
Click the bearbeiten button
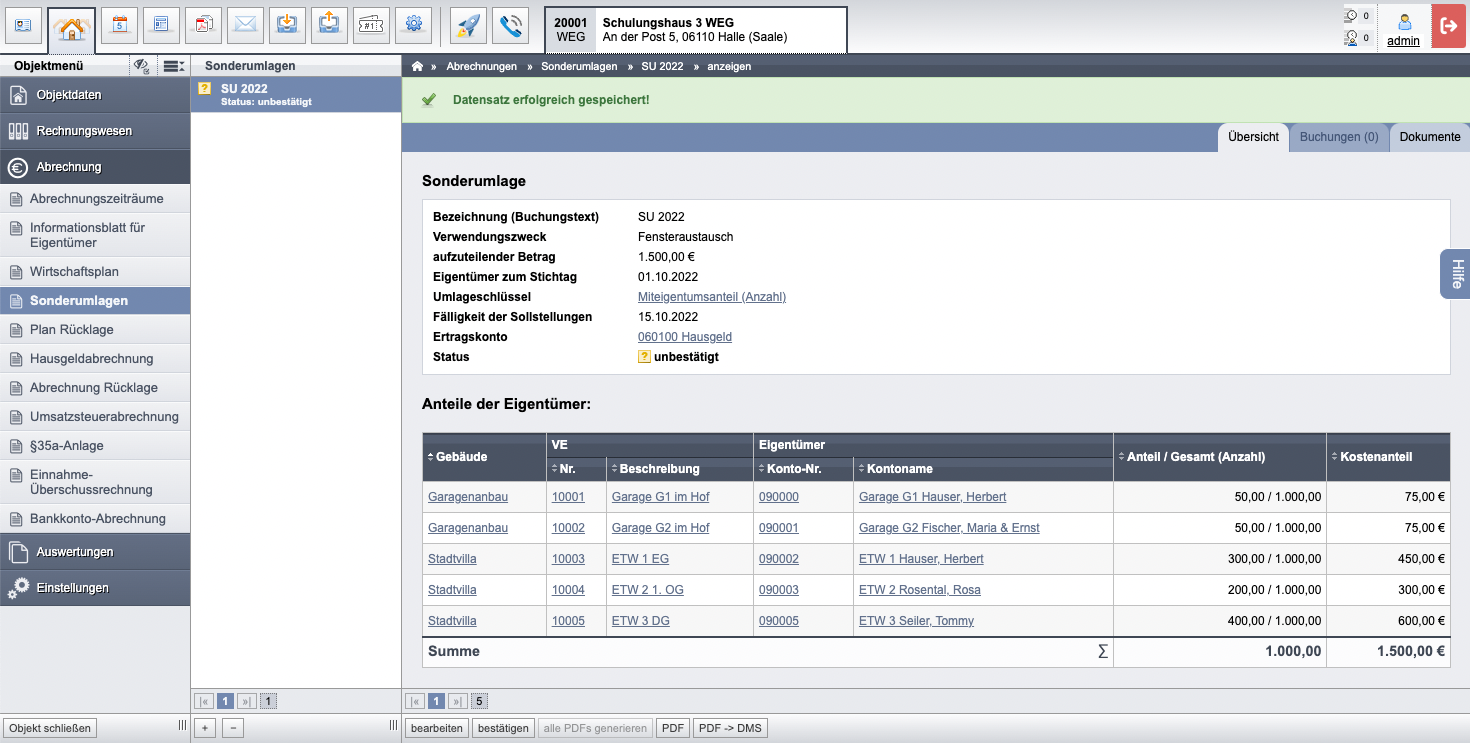[x=437, y=728]
